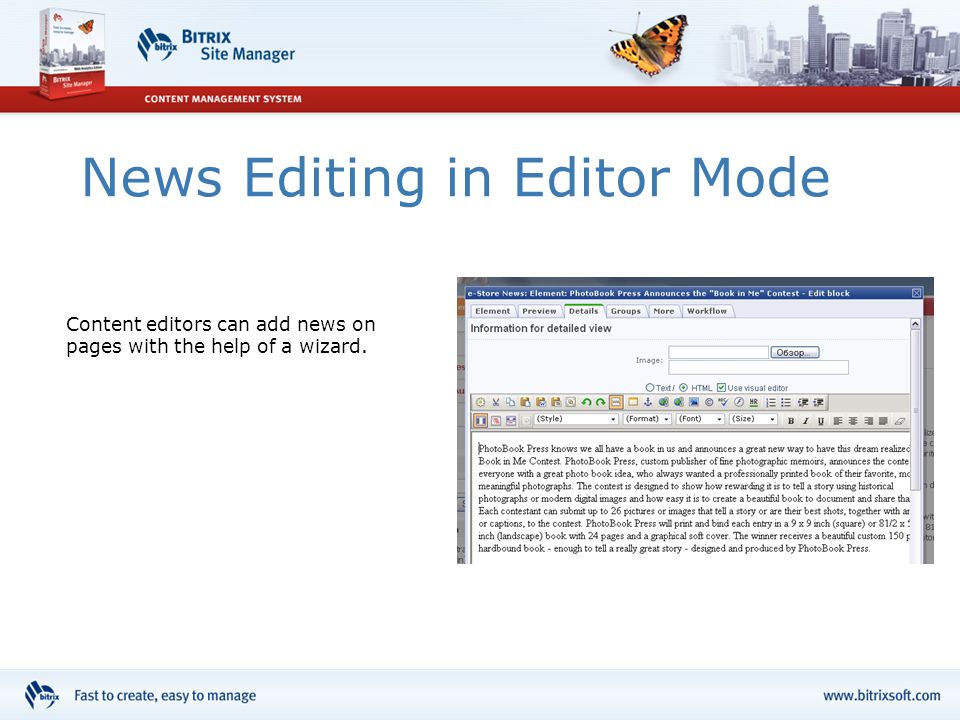Click the Обзор browse button

[794, 353]
